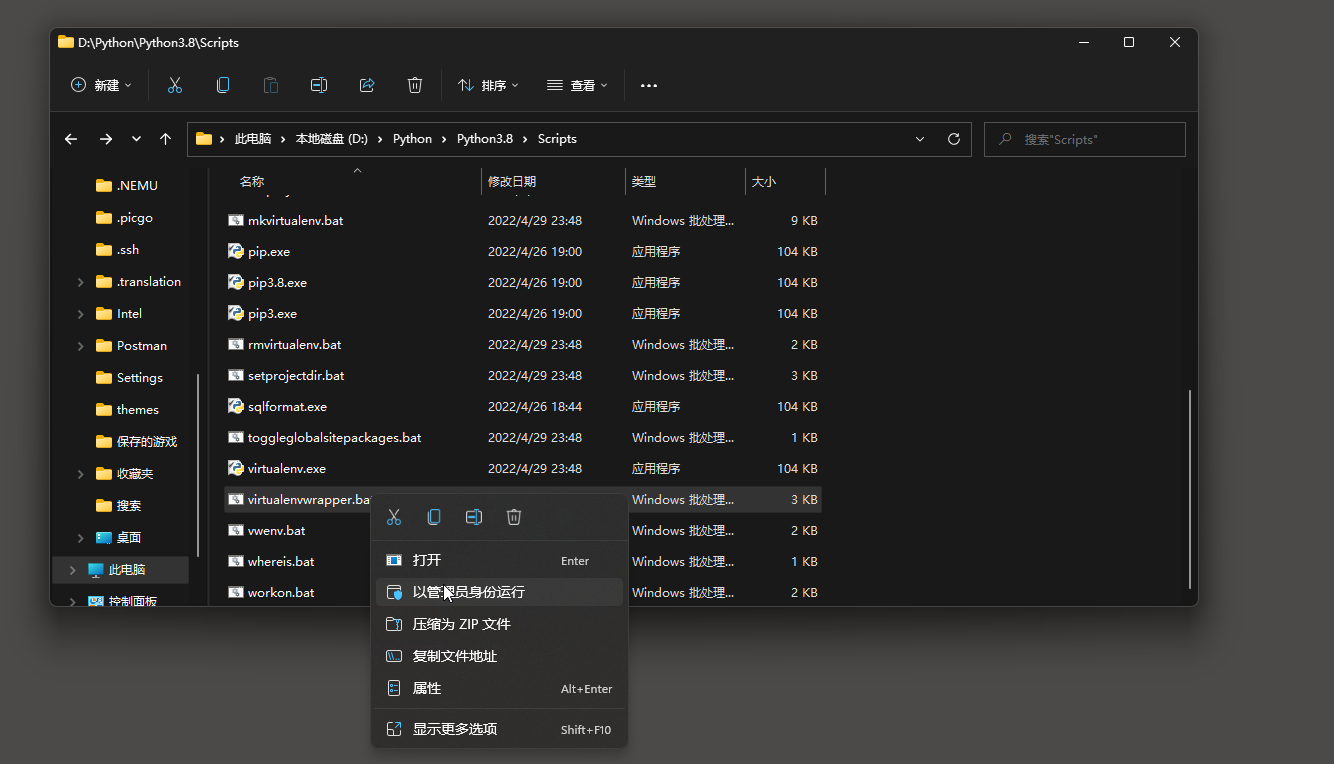Click the Rename icon in context menu
This screenshot has height=764, width=1334.
(474, 517)
